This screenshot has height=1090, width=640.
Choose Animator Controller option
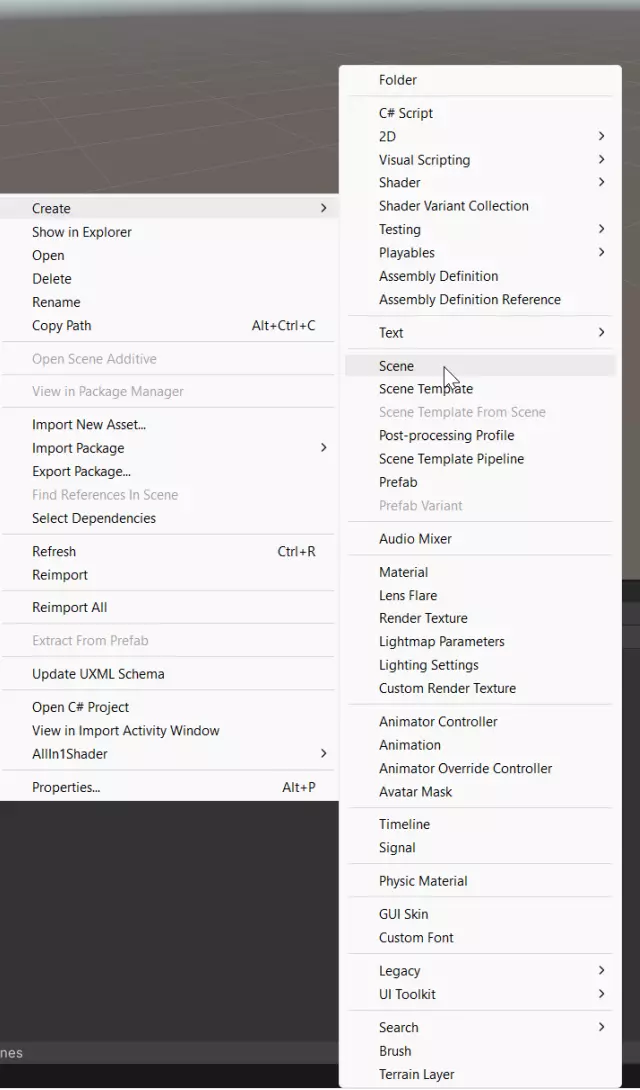pyautogui.click(x=438, y=722)
